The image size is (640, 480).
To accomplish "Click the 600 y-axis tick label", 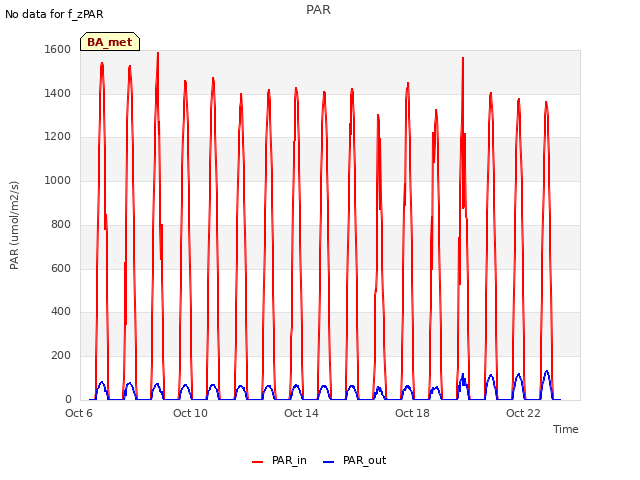I will tap(61, 268).
